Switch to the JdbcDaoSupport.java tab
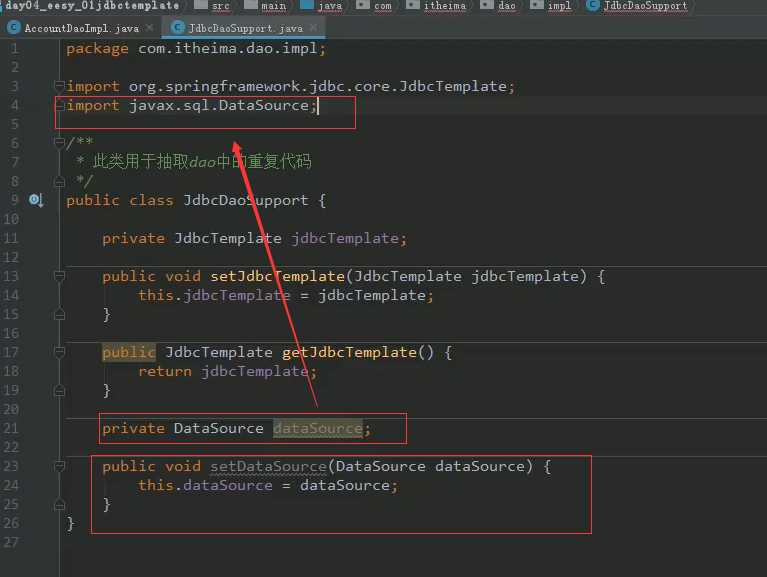 point(245,28)
